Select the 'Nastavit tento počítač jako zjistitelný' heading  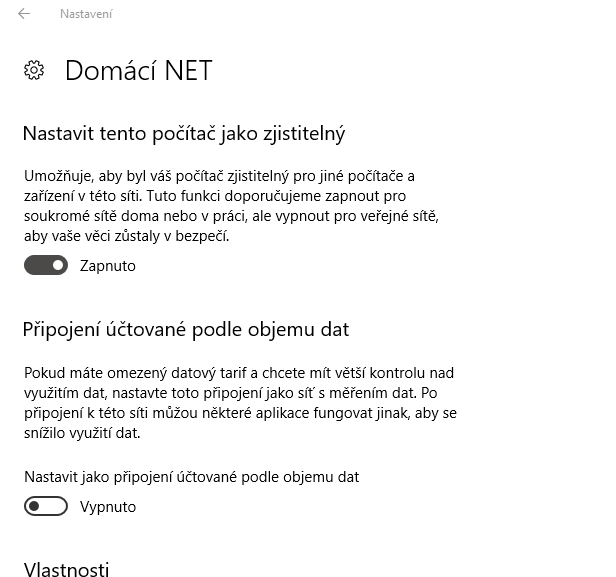[183, 133]
